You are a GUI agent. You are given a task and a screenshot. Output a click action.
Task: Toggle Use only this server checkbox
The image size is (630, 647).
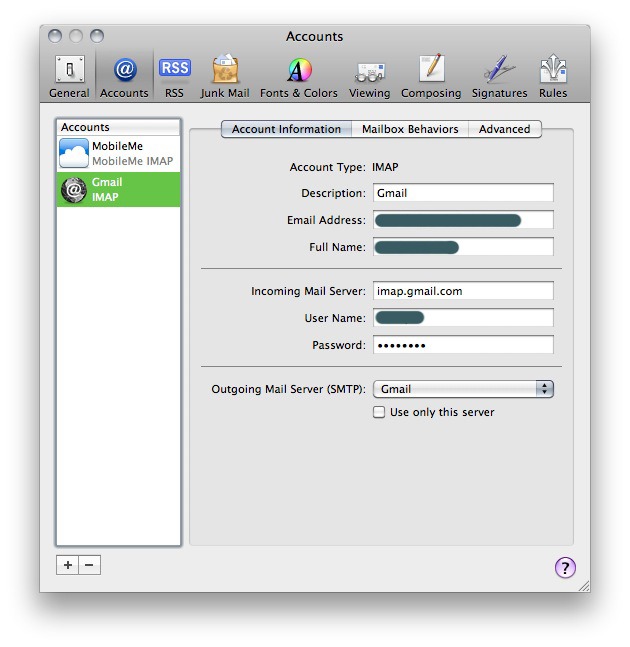tap(379, 412)
